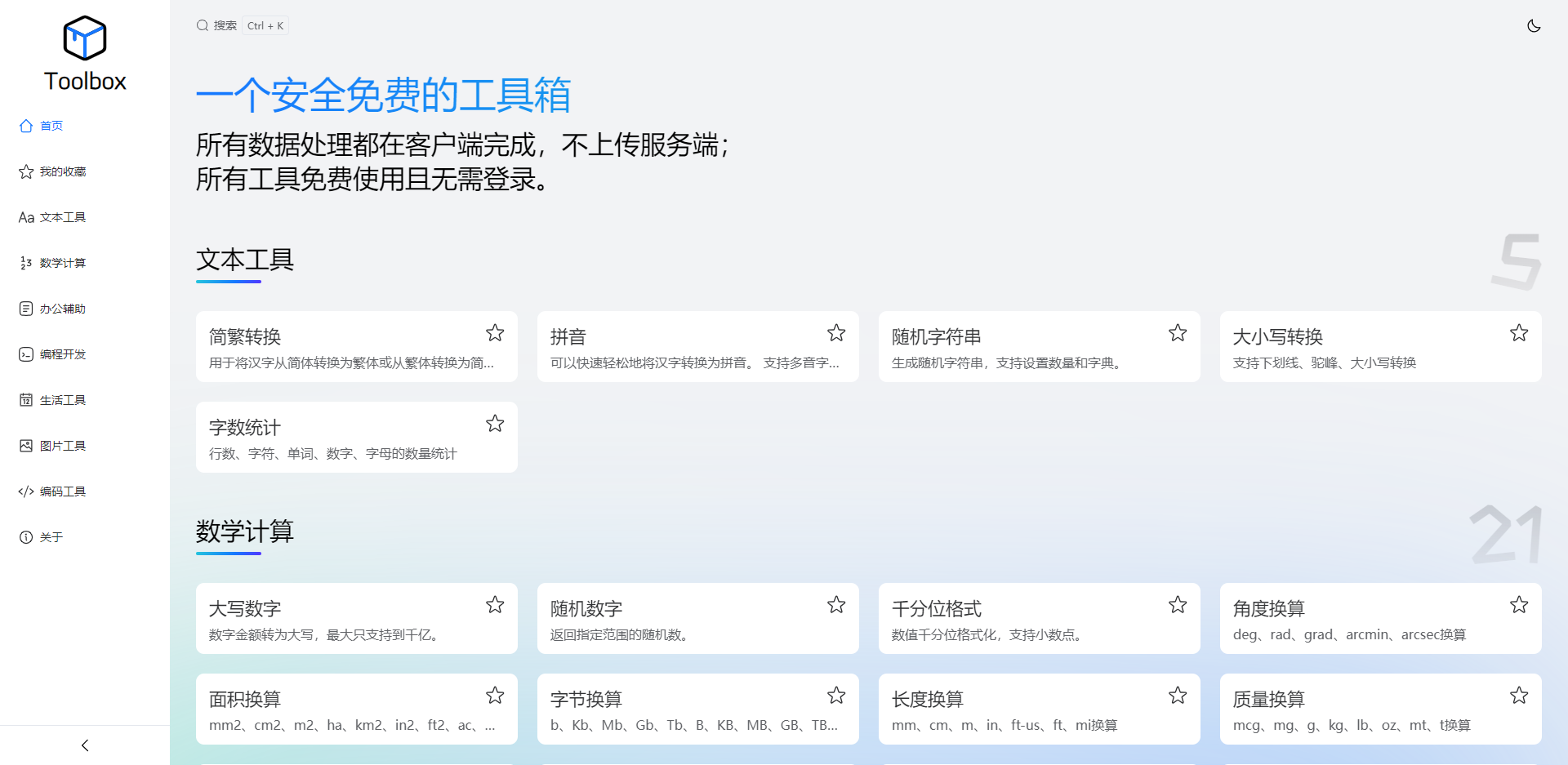Open the 大小写转换 tool card
This screenshot has width=1568, height=765.
coord(1381,346)
